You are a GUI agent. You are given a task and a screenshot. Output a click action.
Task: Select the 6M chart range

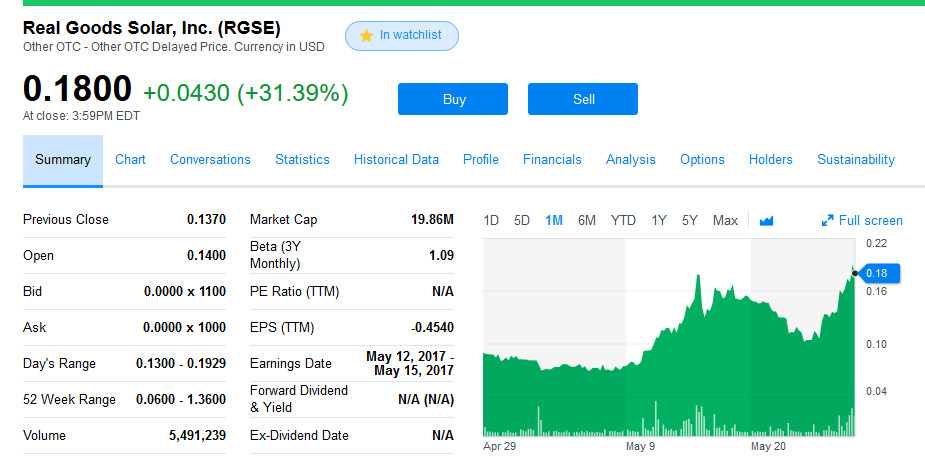click(x=587, y=221)
